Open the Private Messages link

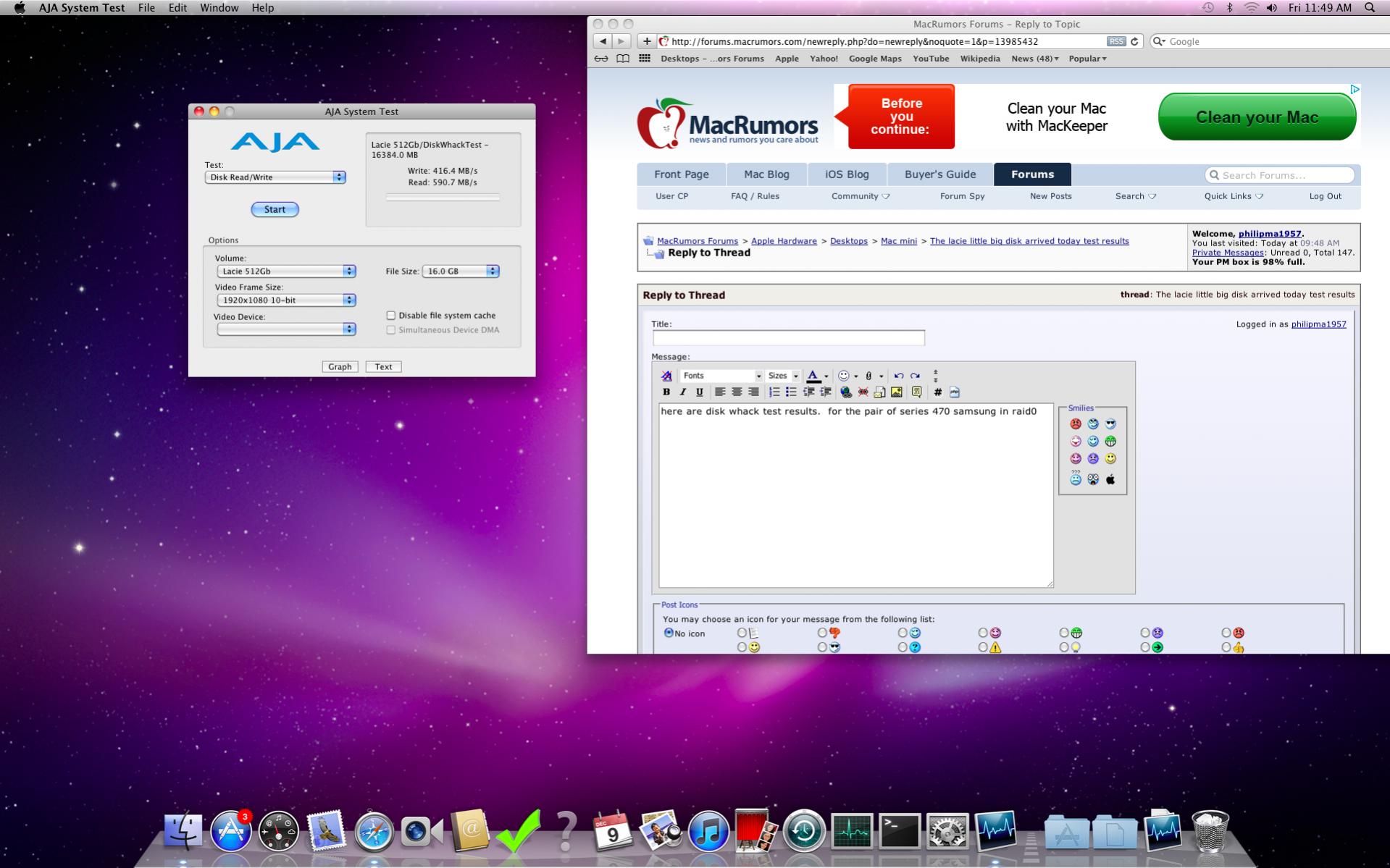tap(1228, 253)
